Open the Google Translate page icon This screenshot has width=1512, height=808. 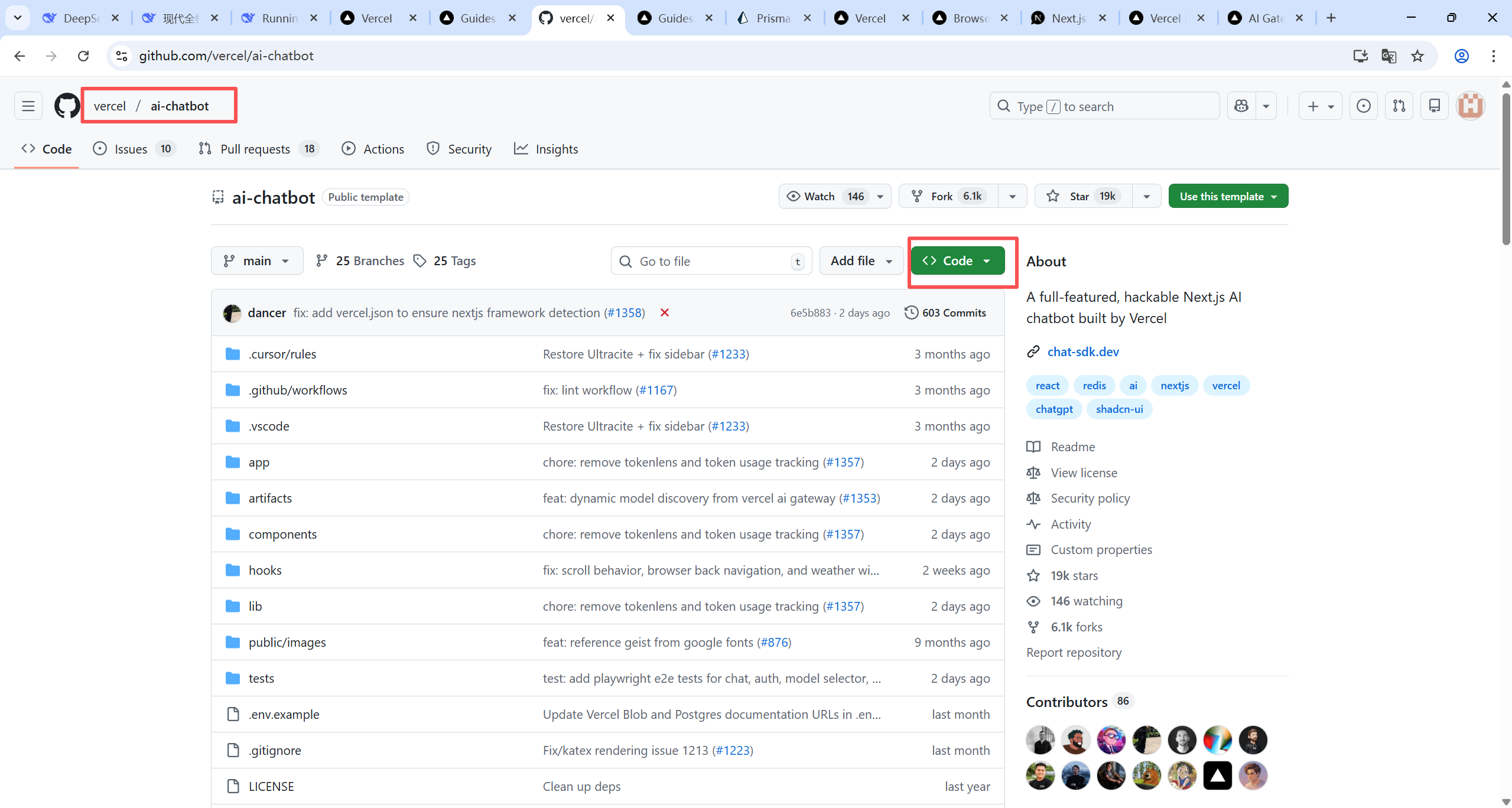click(1389, 56)
